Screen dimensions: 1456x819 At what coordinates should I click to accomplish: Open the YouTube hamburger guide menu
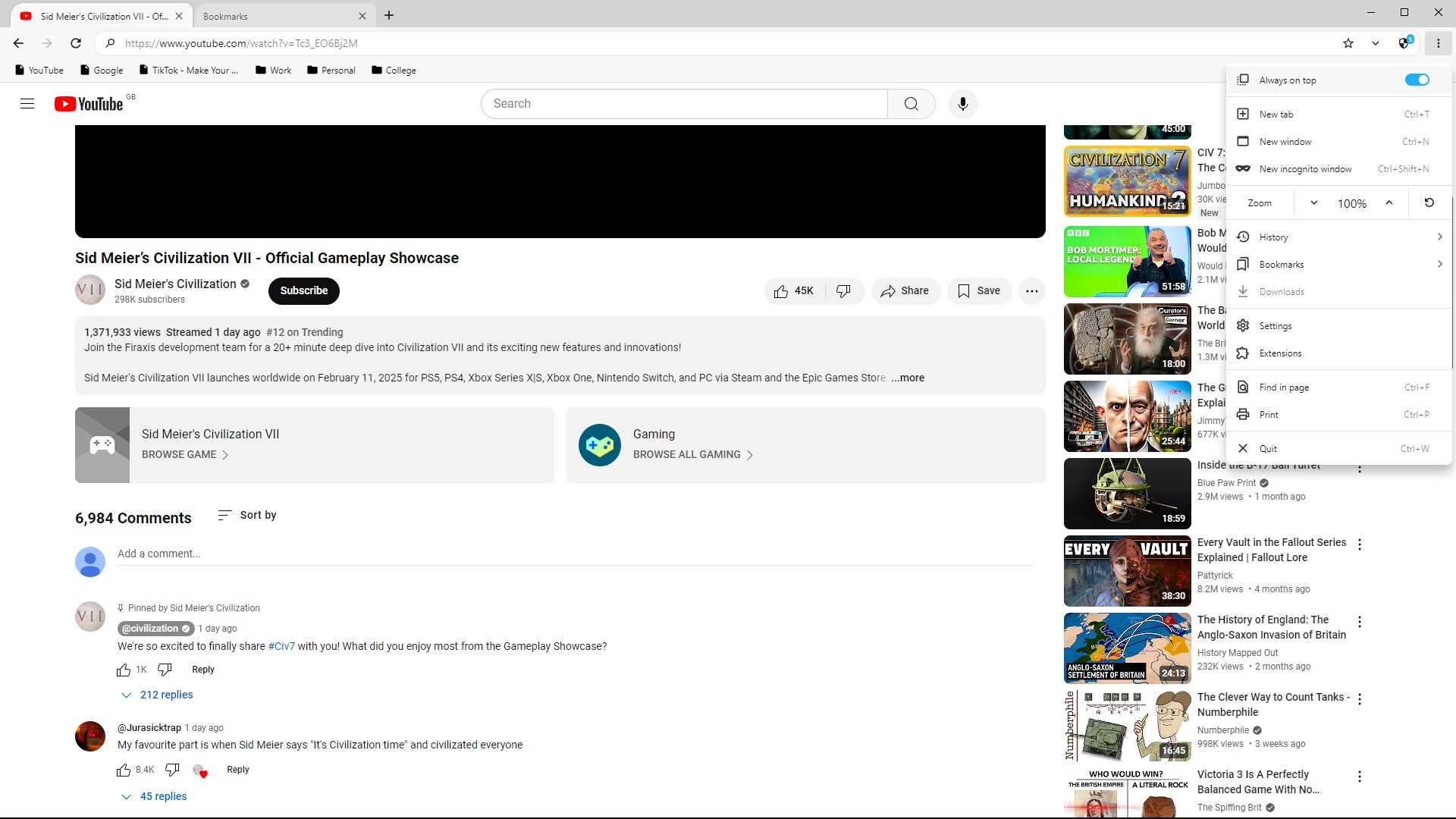[x=27, y=104]
